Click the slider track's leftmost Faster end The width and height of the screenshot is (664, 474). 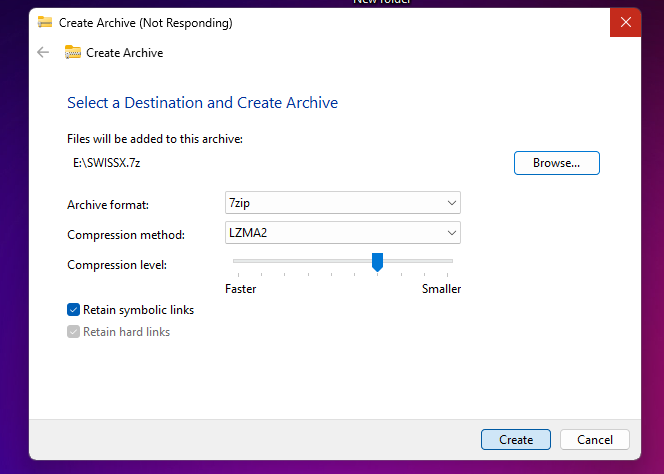[235, 261]
